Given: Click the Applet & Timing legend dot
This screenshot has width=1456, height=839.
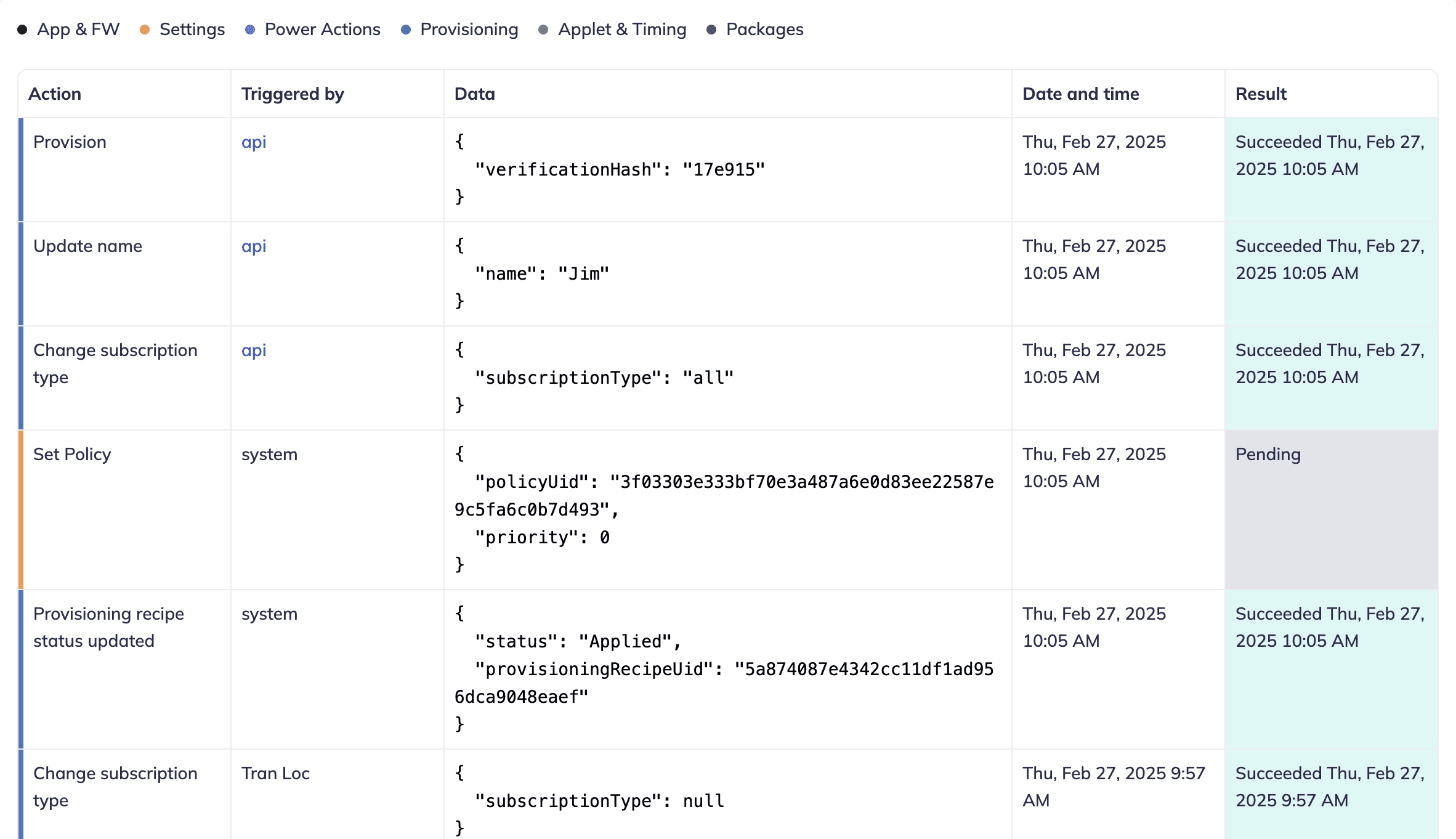Looking at the screenshot, I should tap(543, 29).
